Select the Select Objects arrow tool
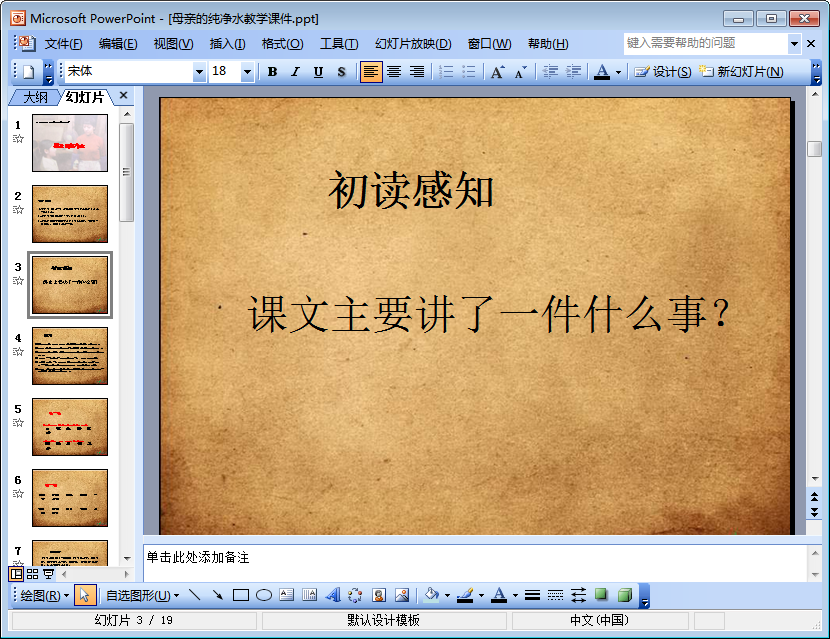This screenshot has width=830, height=639. tap(84, 596)
